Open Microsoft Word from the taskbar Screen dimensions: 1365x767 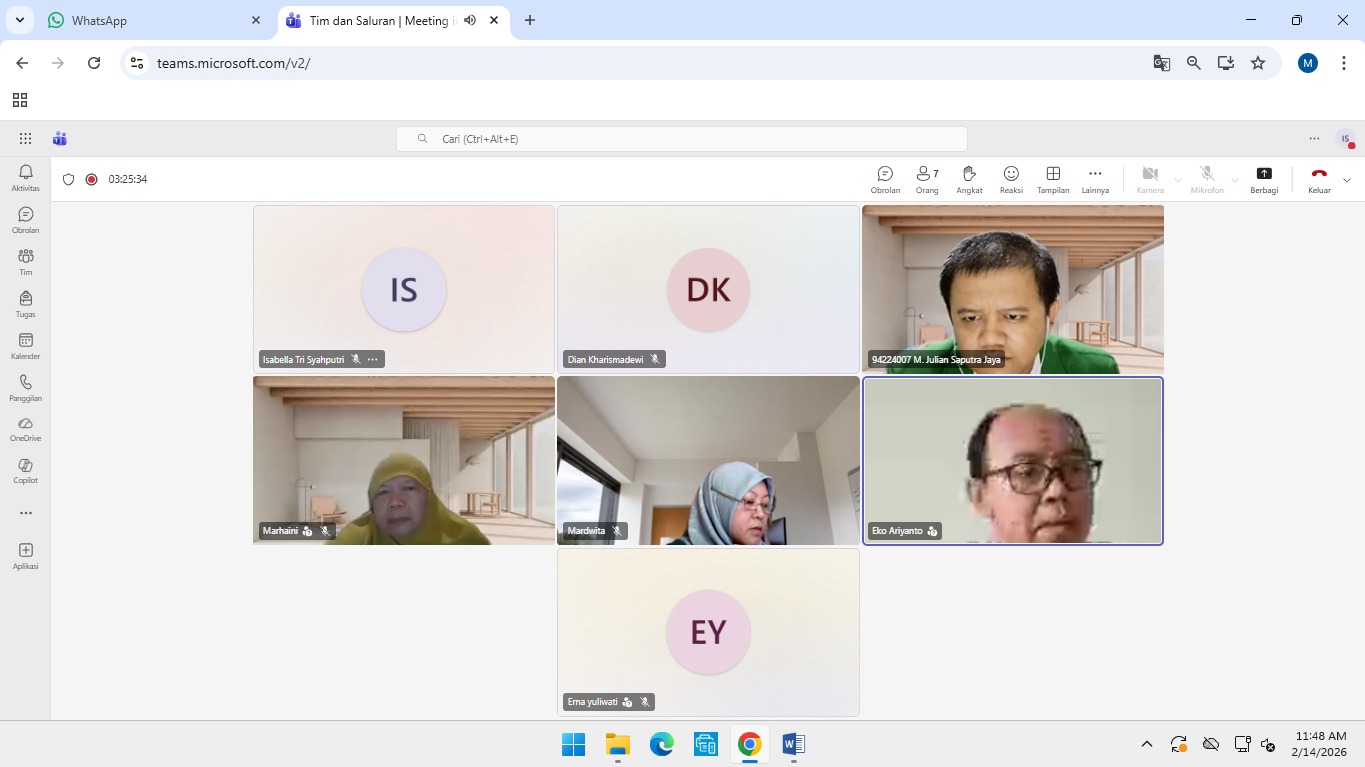pos(793,744)
